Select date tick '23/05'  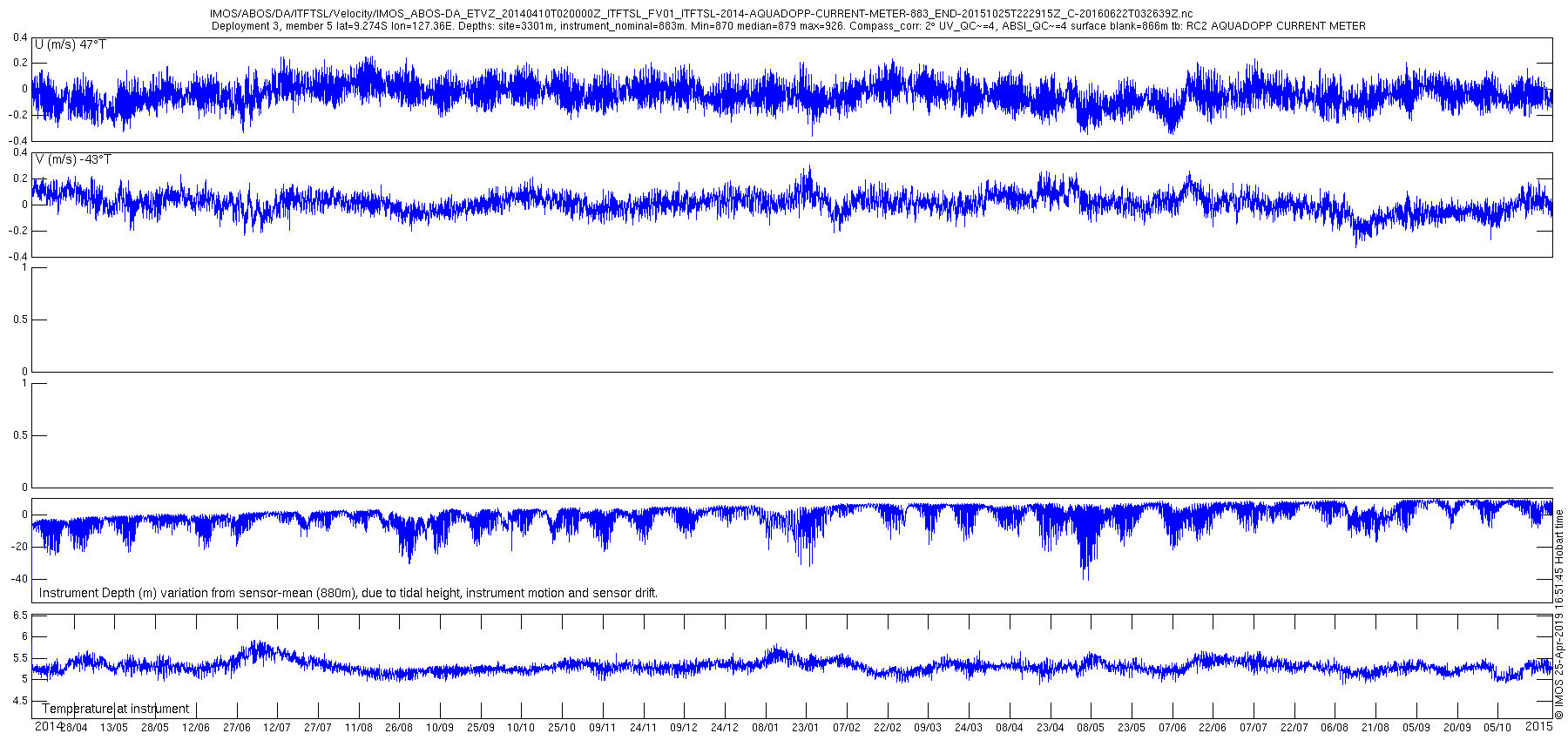(x=1132, y=728)
